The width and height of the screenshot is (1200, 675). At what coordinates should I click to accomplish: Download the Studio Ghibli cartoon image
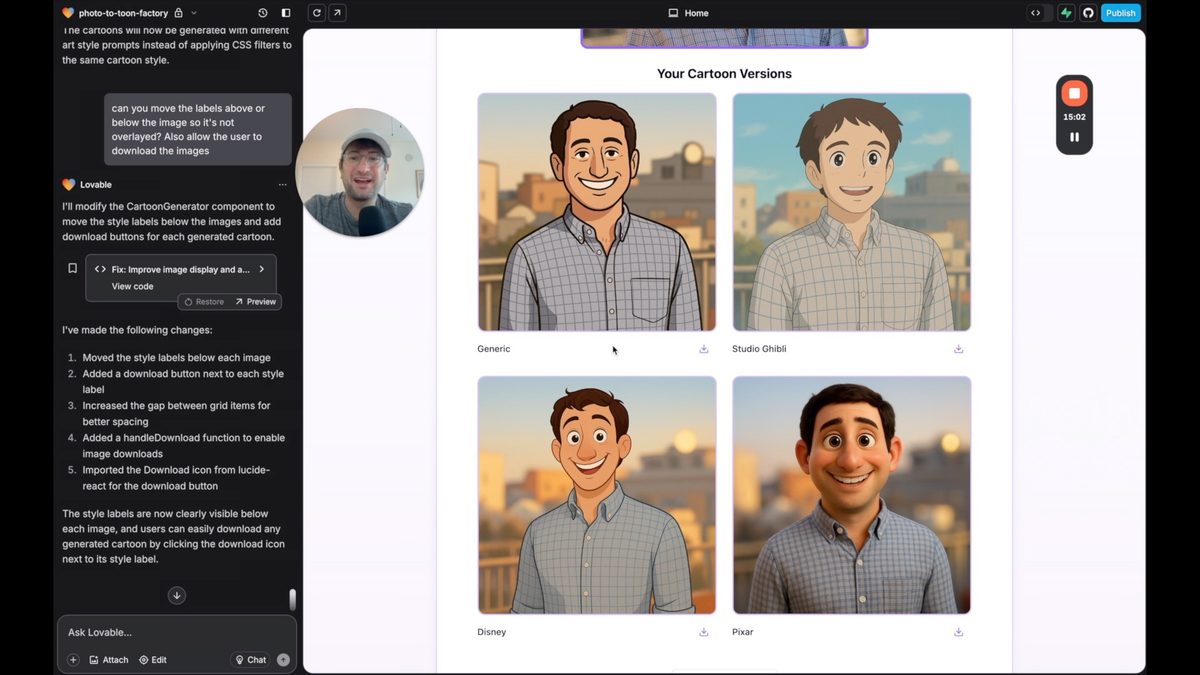[958, 349]
